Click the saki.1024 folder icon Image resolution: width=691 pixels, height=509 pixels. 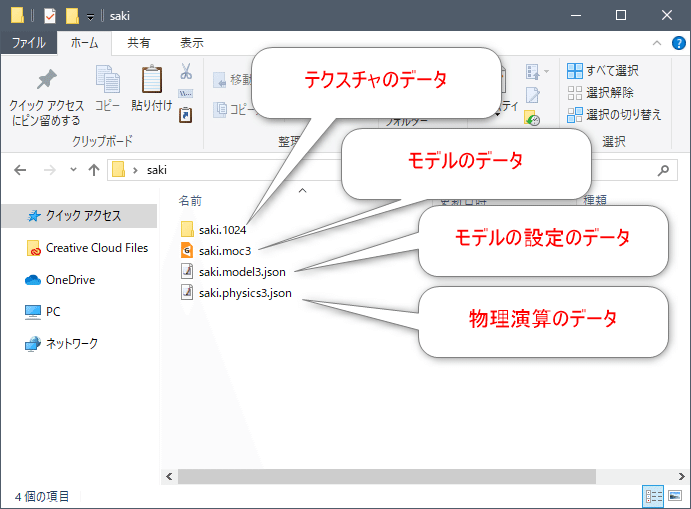[187, 229]
